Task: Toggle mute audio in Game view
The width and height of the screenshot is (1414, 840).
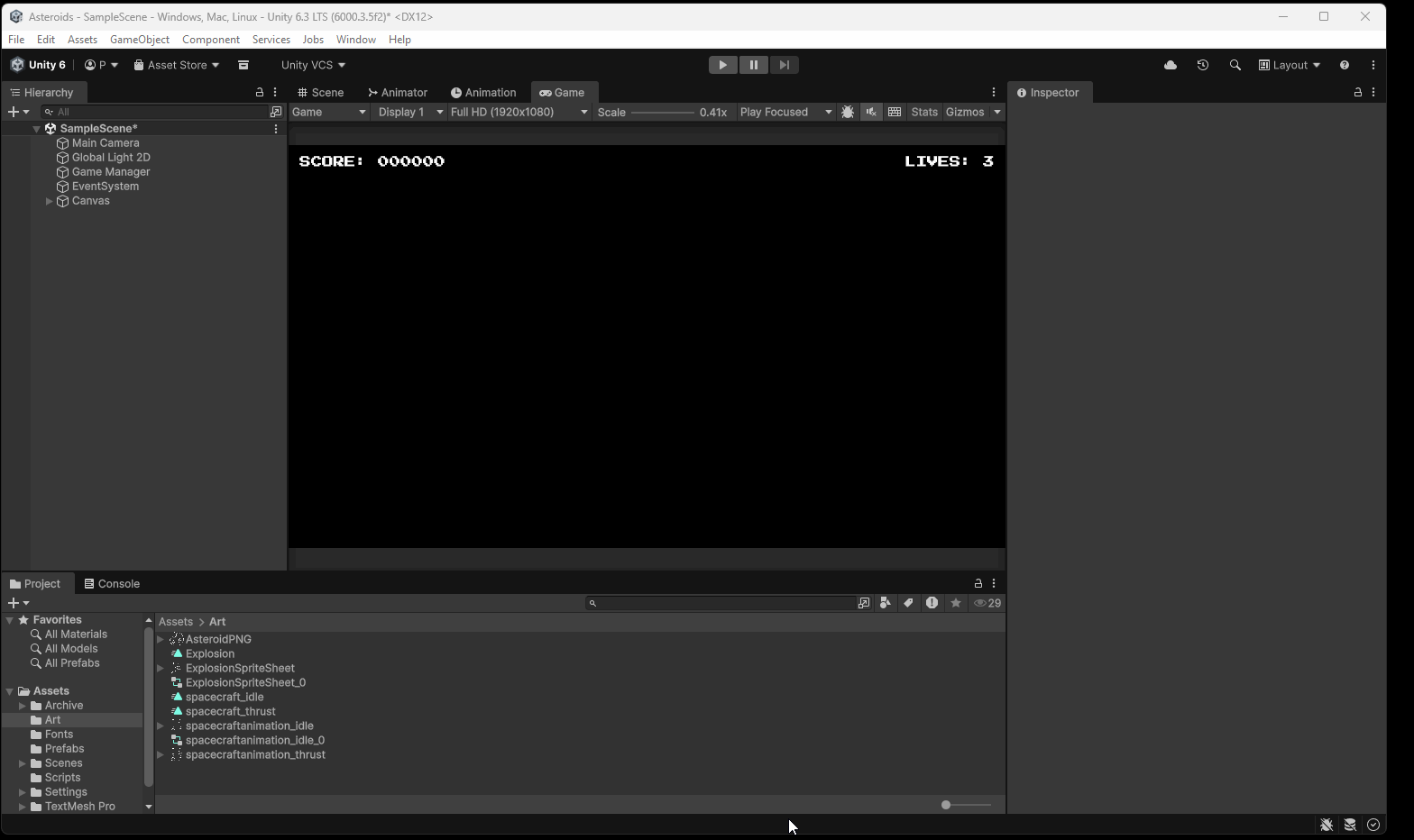Action: pyautogui.click(x=871, y=112)
